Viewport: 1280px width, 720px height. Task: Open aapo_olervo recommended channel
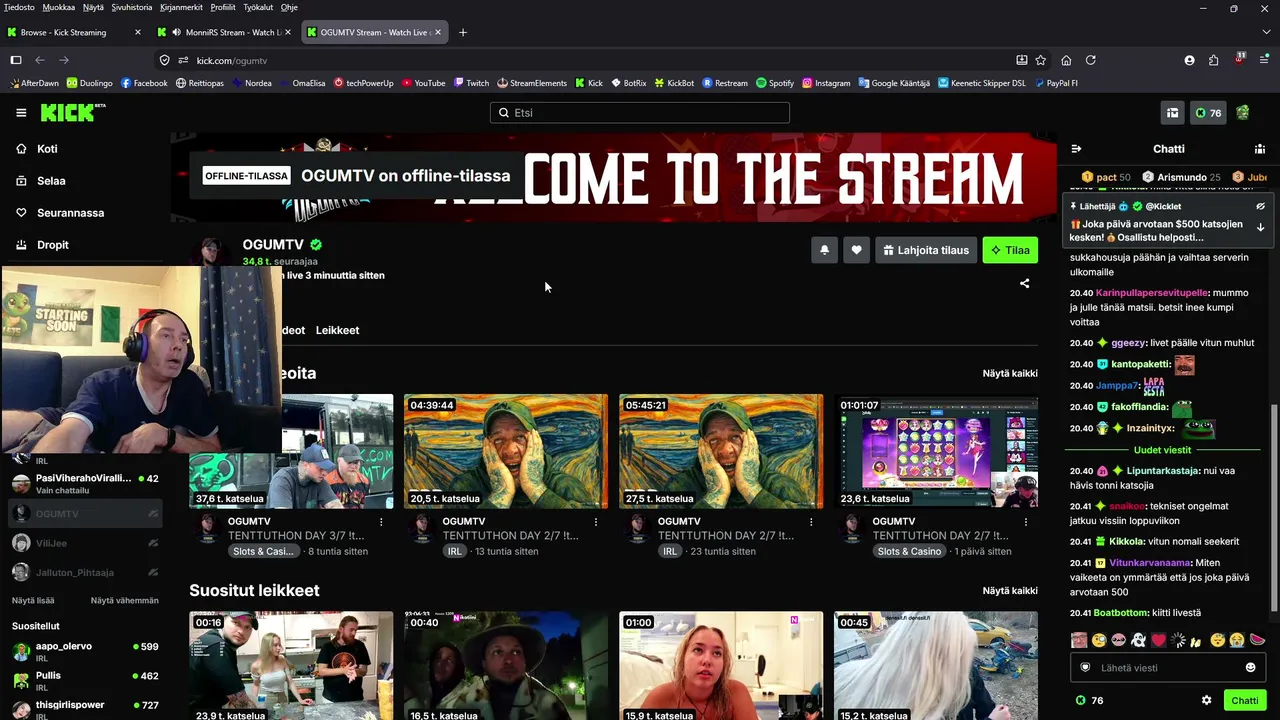85,651
